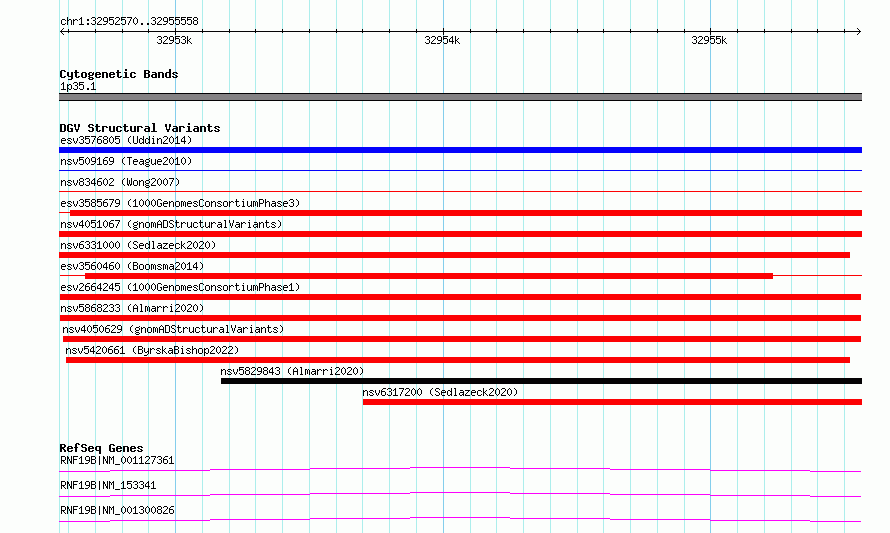890x533 pixels.
Task: Click label nsv4050629 (gnomADStructuralVariants)
Action: 173,329
